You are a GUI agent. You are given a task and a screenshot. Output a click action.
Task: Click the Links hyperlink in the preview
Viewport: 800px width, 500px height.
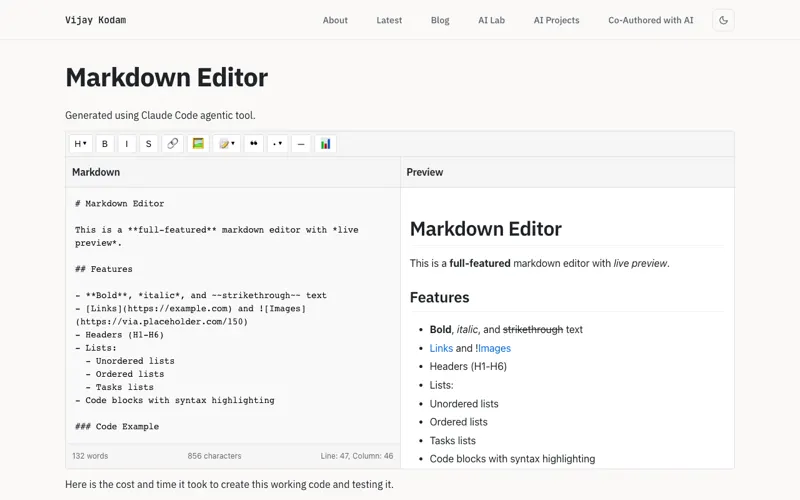click(x=441, y=348)
